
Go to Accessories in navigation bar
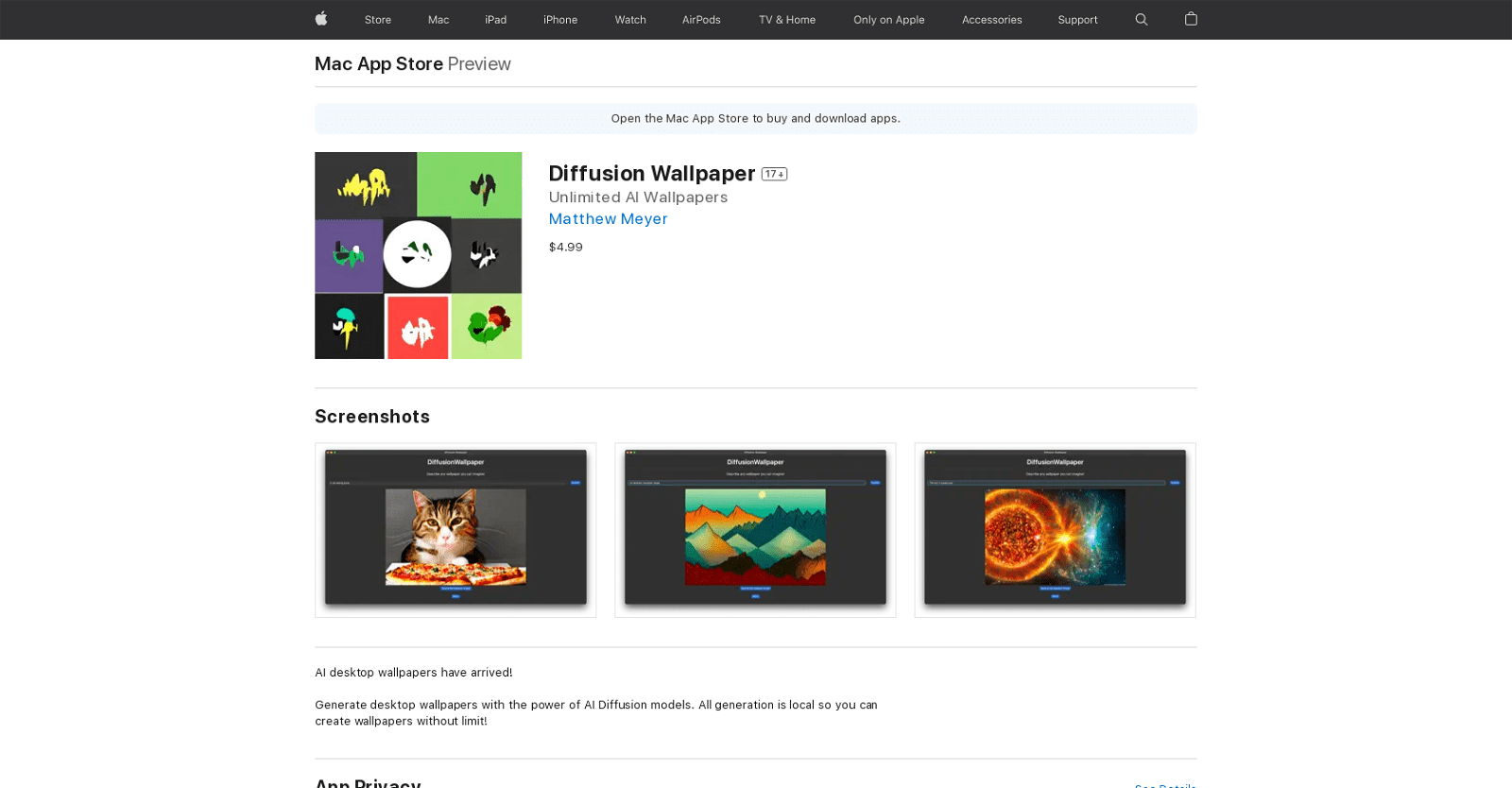[x=991, y=20]
